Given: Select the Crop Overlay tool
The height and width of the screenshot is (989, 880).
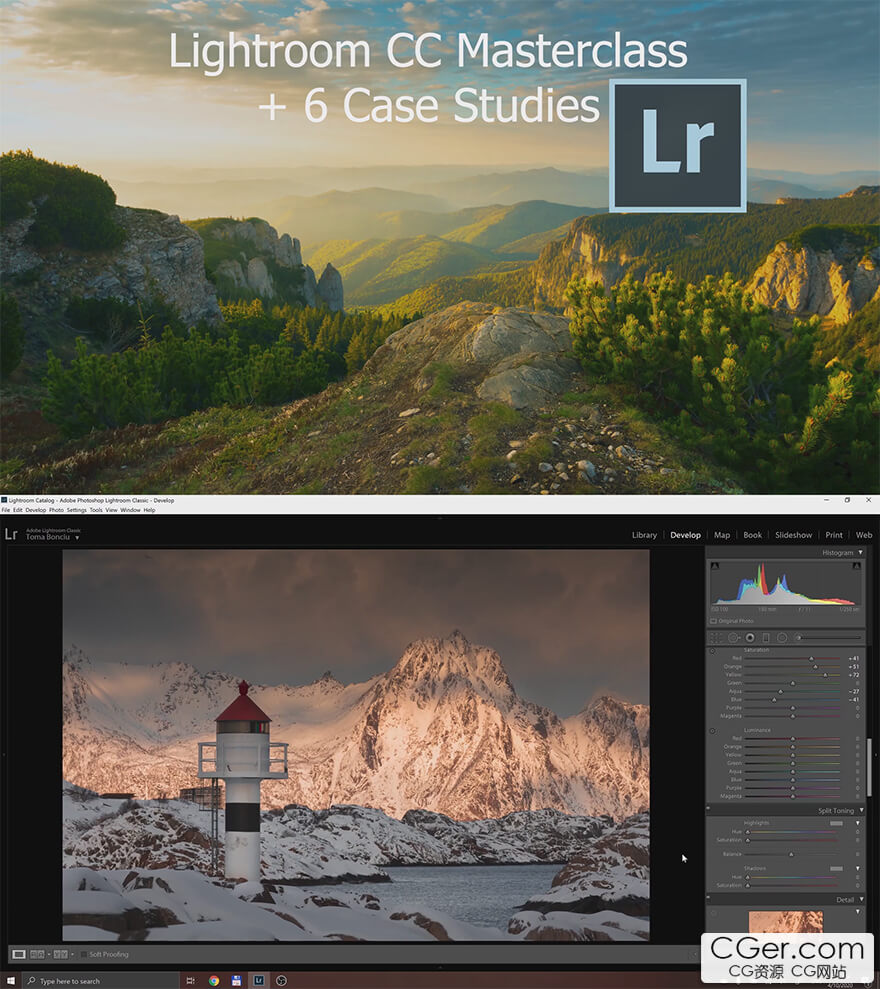Looking at the screenshot, I should (x=715, y=638).
